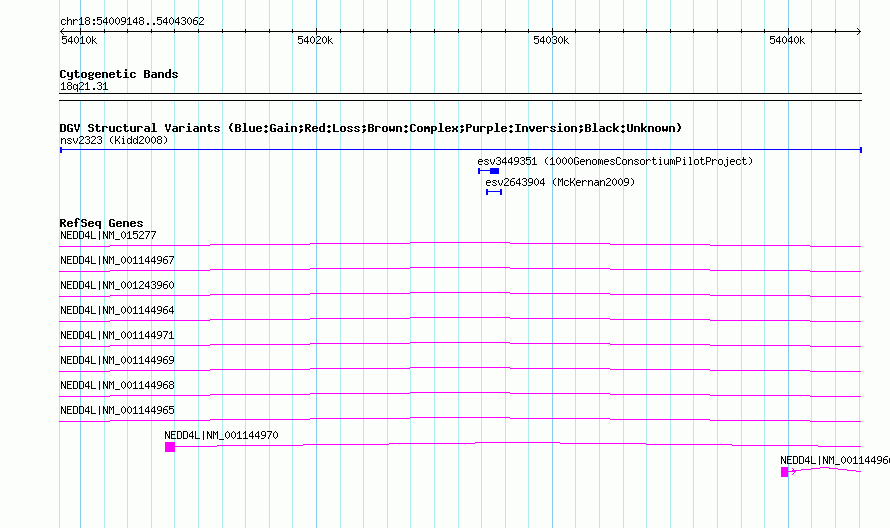Click the 54040k ruler tick label
Viewport: 890px width, 528px height.
(x=787, y=40)
